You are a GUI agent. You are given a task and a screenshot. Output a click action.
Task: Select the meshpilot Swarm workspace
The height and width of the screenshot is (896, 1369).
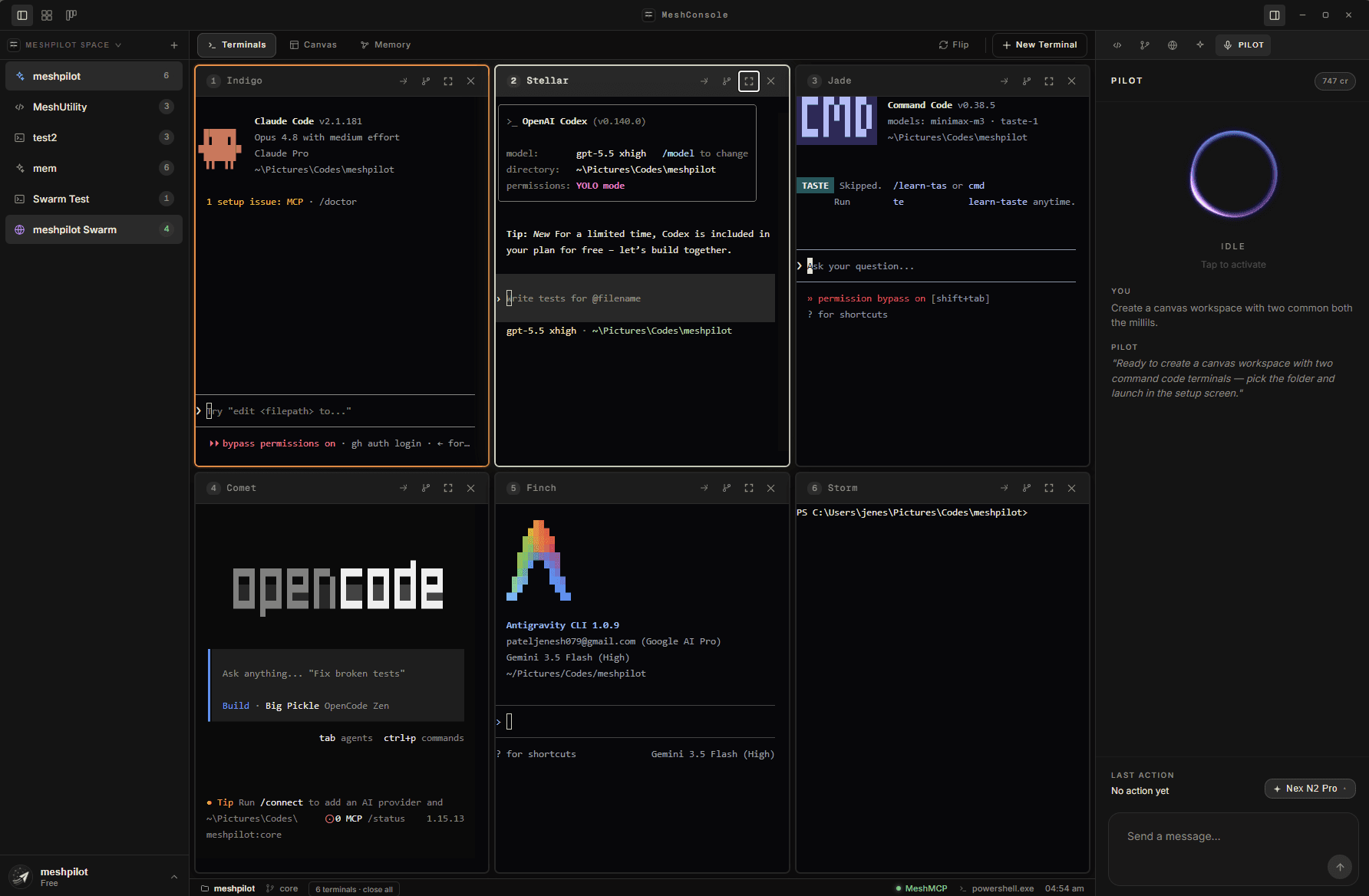[x=94, y=229]
